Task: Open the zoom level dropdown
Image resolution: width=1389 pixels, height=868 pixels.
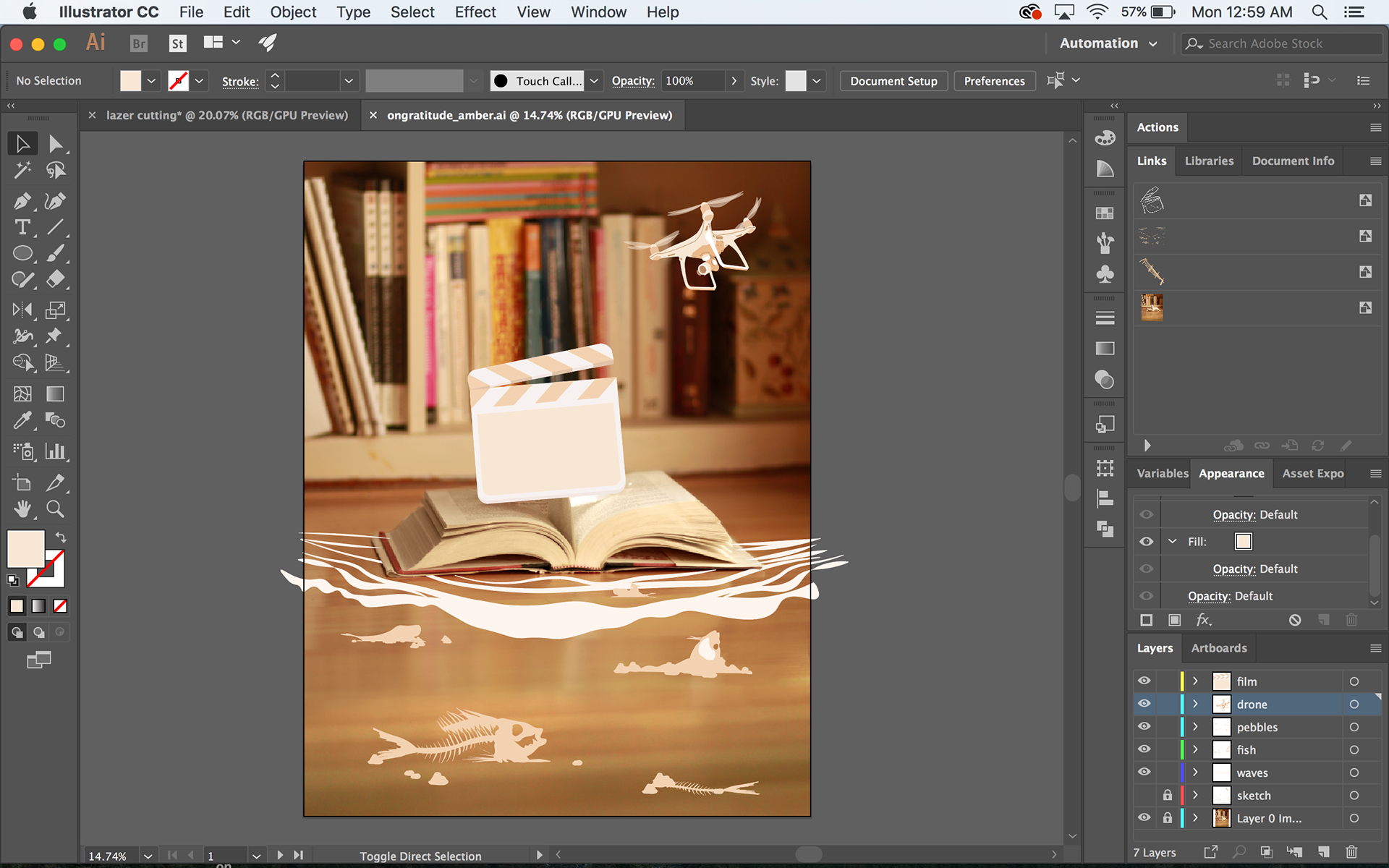Action: tap(148, 856)
